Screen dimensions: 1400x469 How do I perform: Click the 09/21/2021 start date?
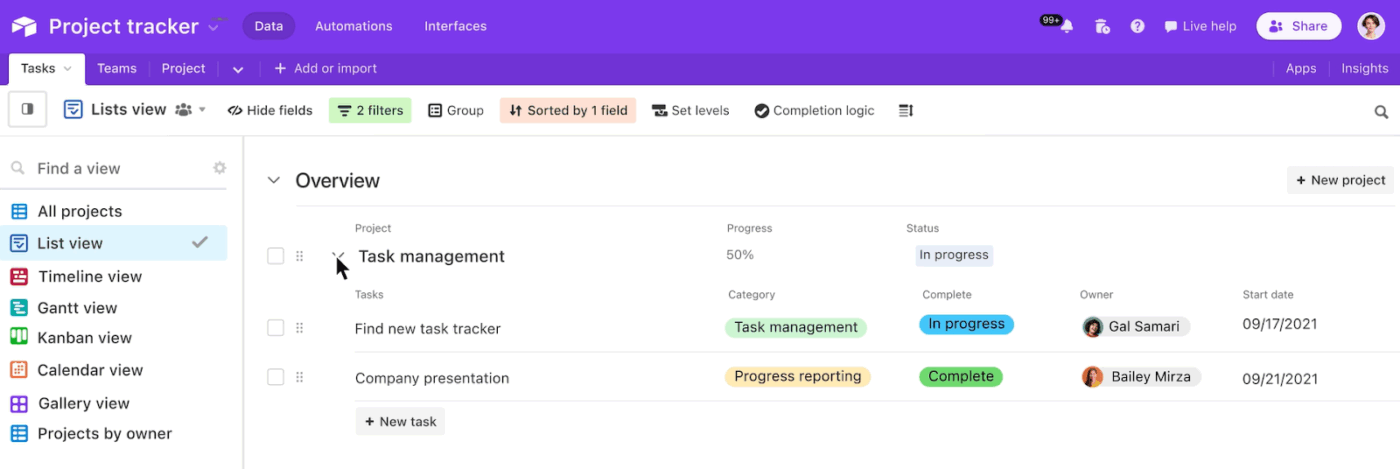click(x=1279, y=379)
